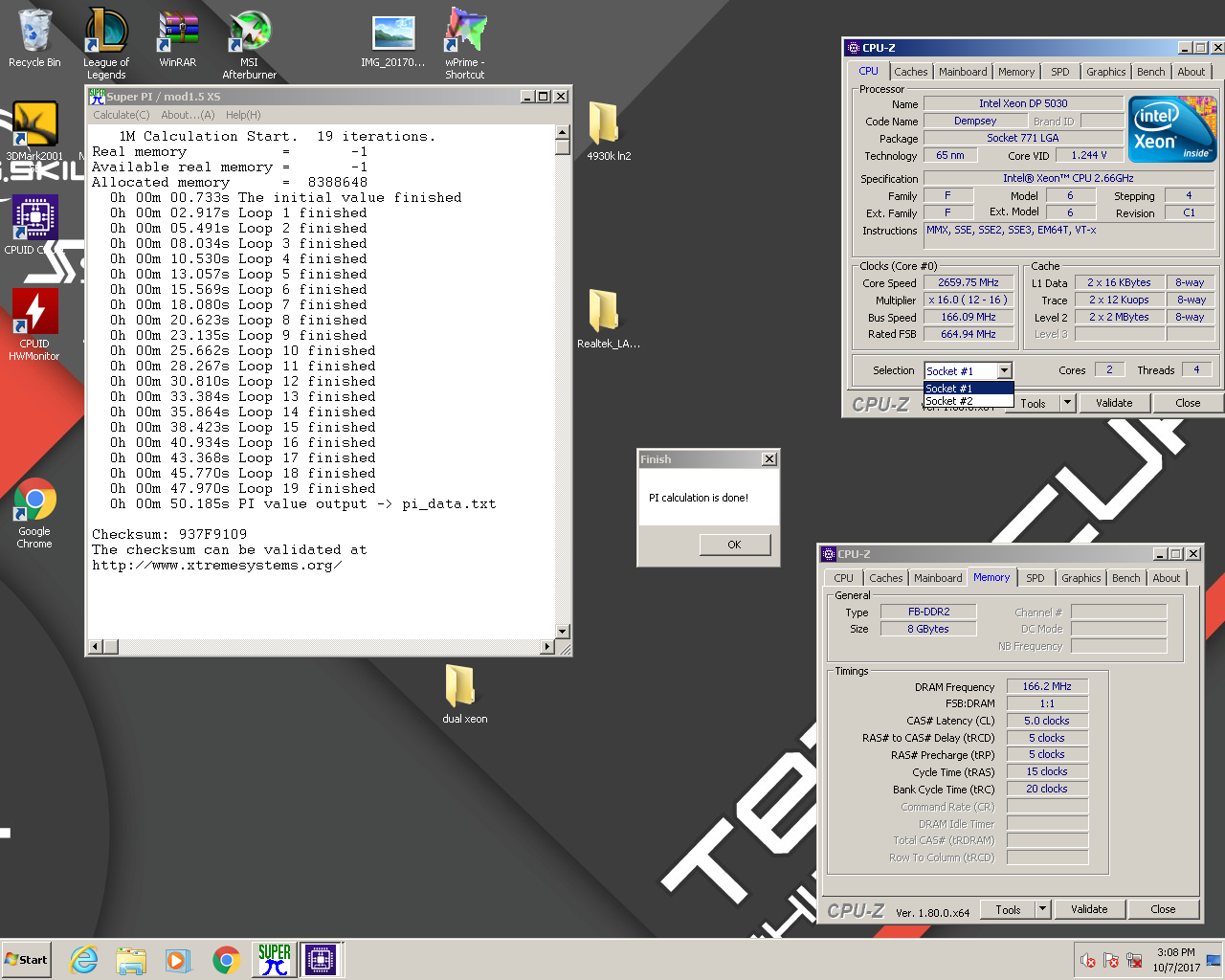Image resolution: width=1225 pixels, height=980 pixels.
Task: Switch to SPD tab in top CPU-Z
Action: [1060, 72]
